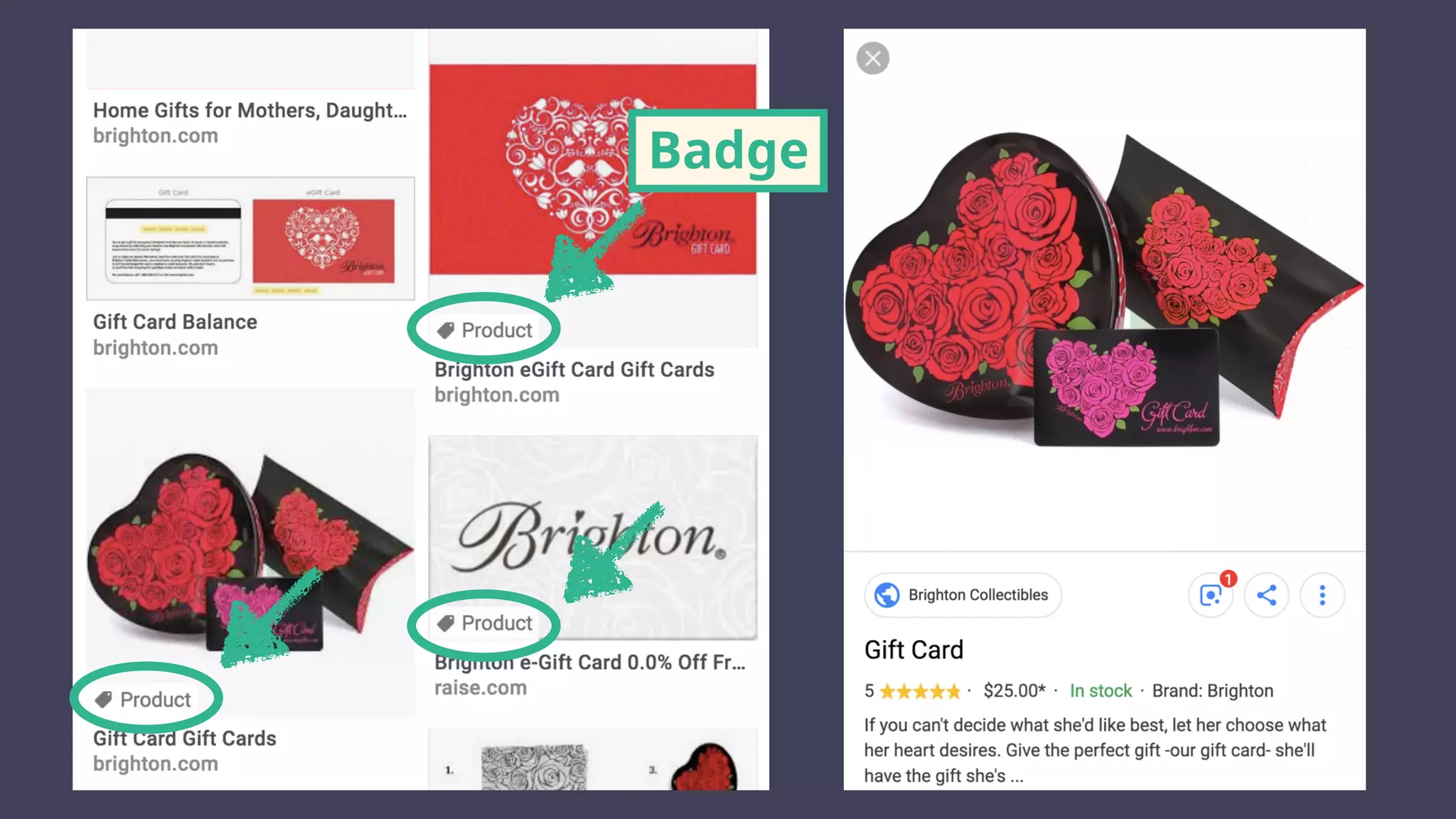
Task: Open the Home Gifts for Mothers result
Action: coord(250,111)
